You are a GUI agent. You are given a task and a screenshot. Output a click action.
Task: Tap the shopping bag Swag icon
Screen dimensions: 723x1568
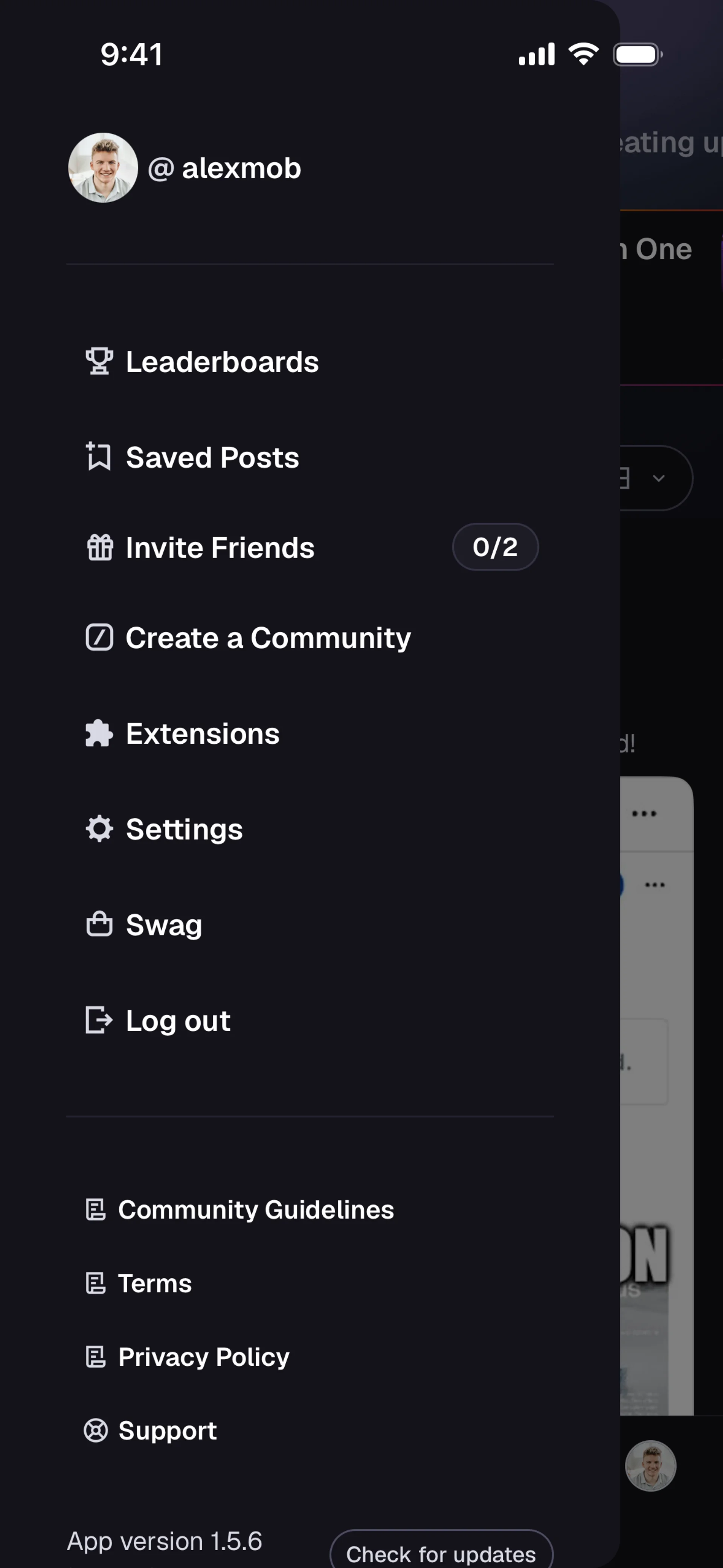click(99, 924)
